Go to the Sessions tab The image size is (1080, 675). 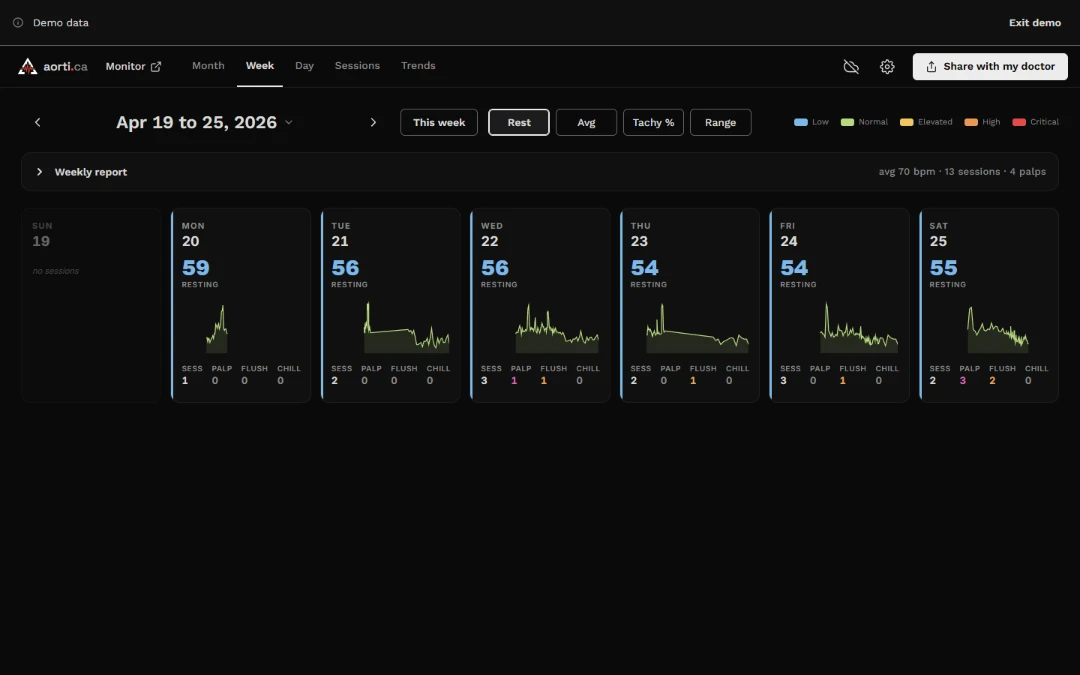[x=357, y=65]
